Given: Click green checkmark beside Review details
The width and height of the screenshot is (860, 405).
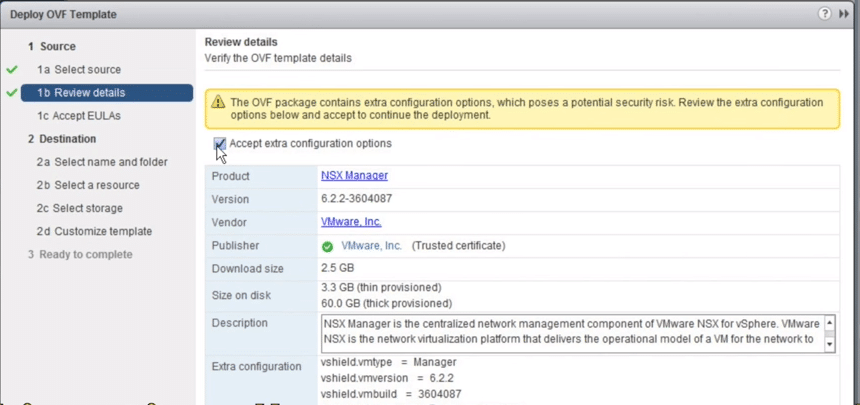Looking at the screenshot, I should 12,93.
